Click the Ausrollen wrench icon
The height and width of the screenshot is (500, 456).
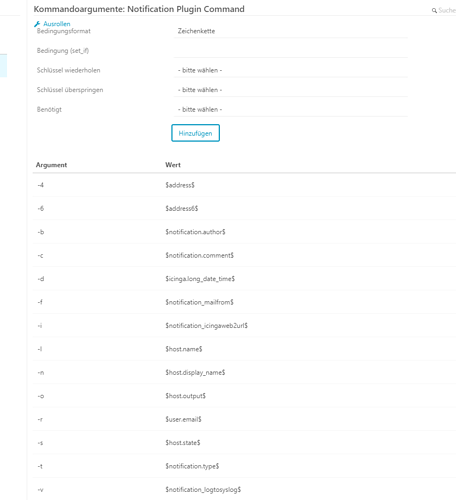tap(37, 24)
